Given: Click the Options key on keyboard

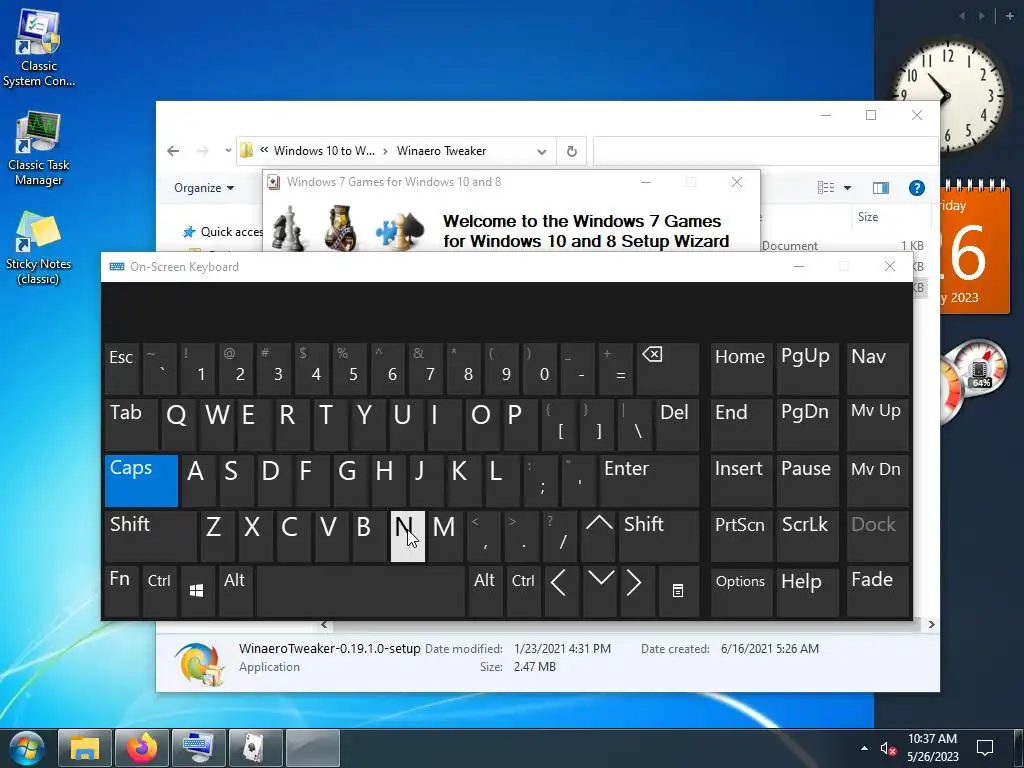Looking at the screenshot, I should tap(741, 592).
